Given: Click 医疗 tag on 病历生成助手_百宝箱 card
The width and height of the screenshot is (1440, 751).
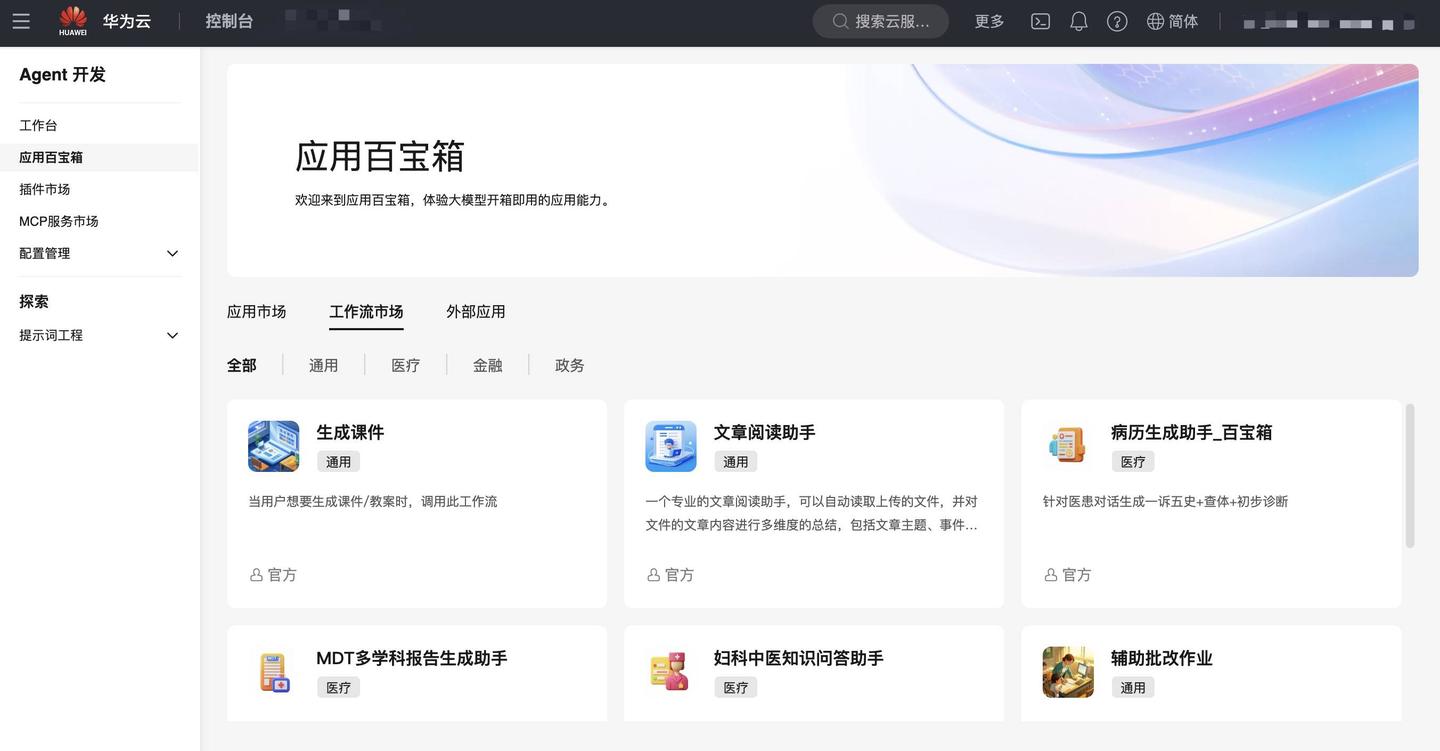Looking at the screenshot, I should tap(1133, 462).
